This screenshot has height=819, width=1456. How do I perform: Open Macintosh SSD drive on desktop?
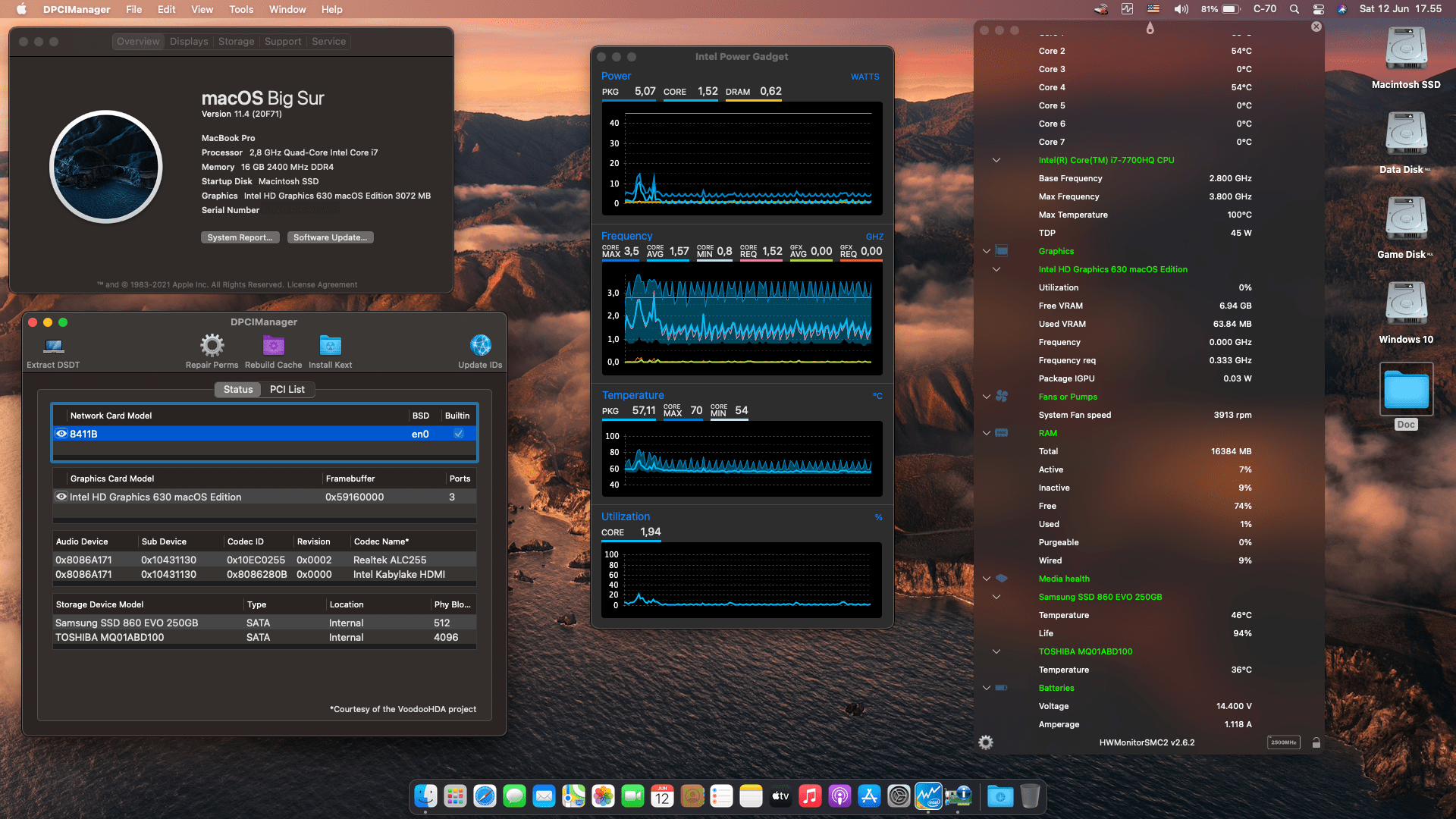click(1406, 58)
